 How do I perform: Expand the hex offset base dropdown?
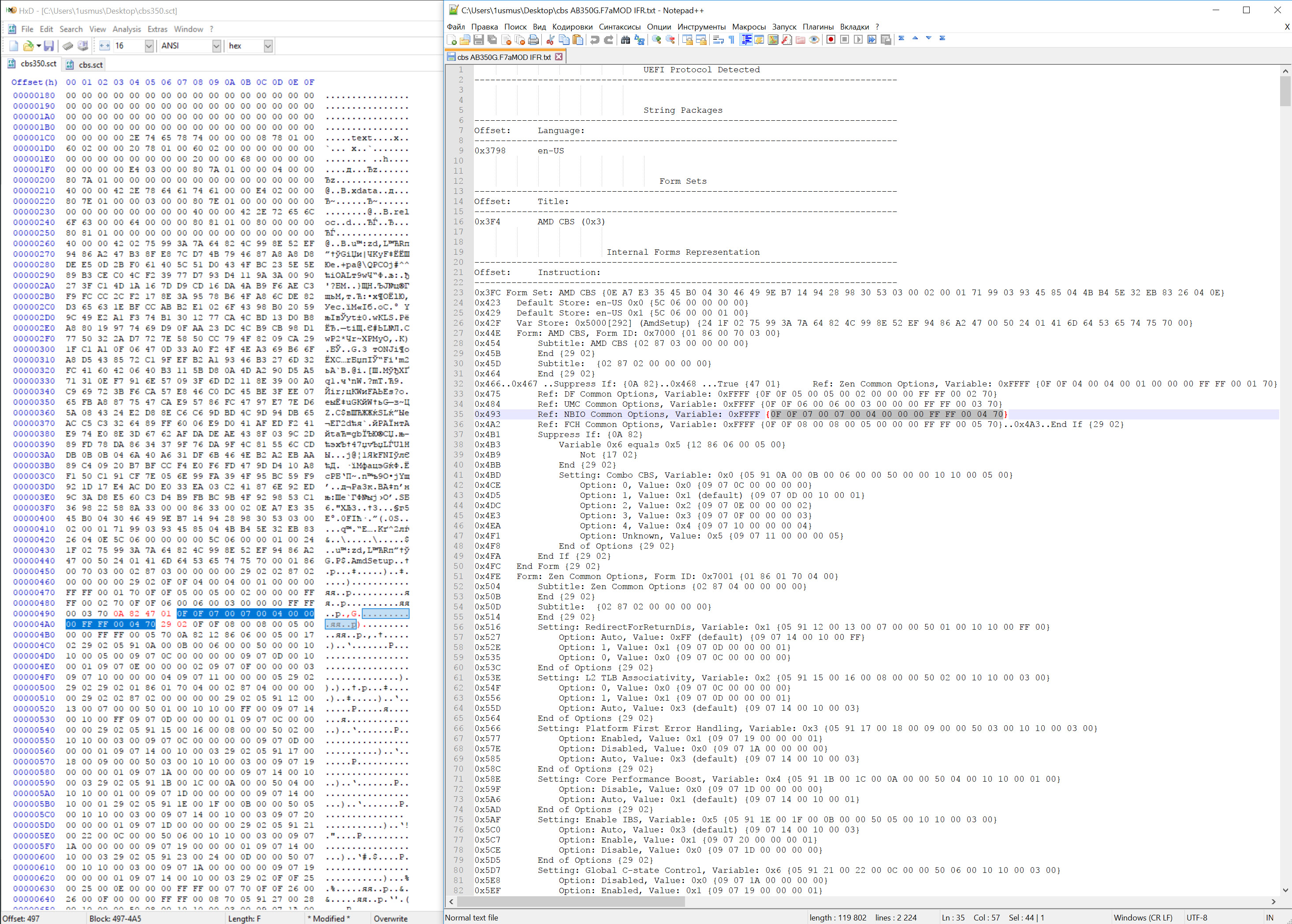tap(268, 45)
